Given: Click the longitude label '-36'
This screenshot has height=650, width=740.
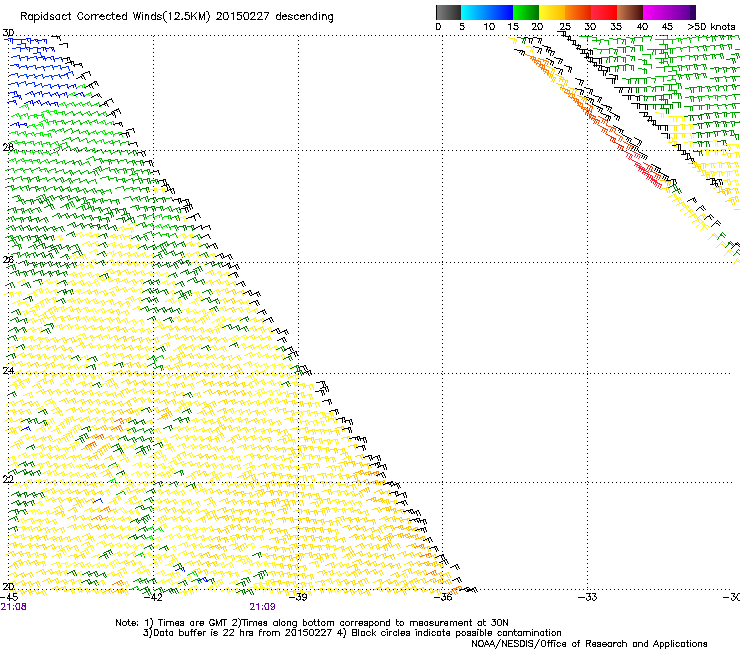Looking at the screenshot, I should click(x=443, y=597).
